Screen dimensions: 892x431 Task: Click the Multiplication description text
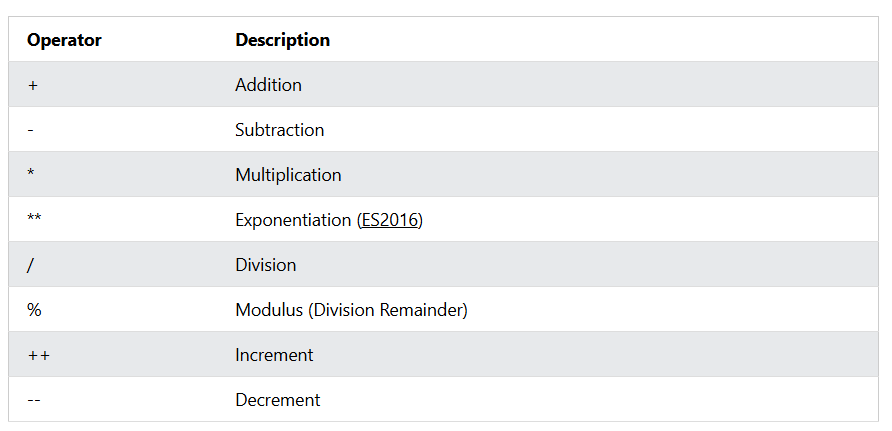(x=288, y=175)
